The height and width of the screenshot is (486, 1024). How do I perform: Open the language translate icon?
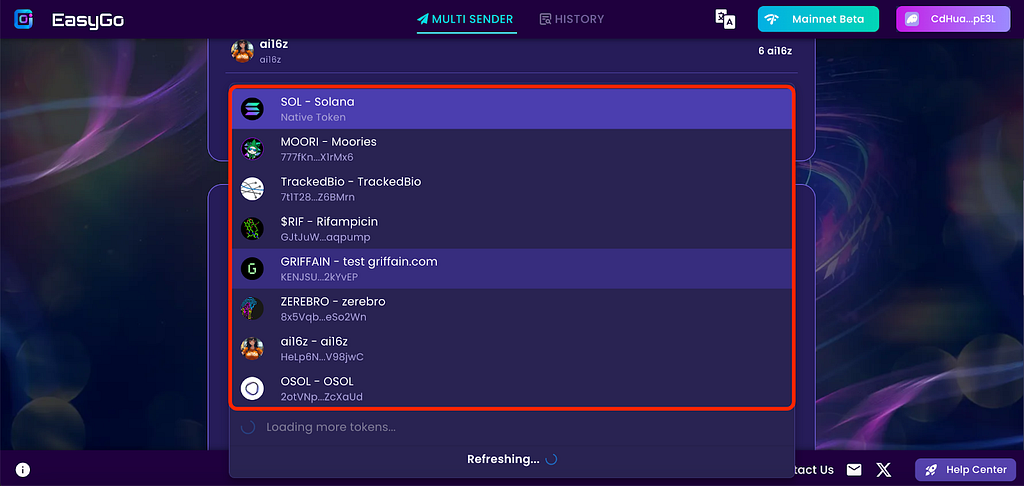(x=726, y=19)
